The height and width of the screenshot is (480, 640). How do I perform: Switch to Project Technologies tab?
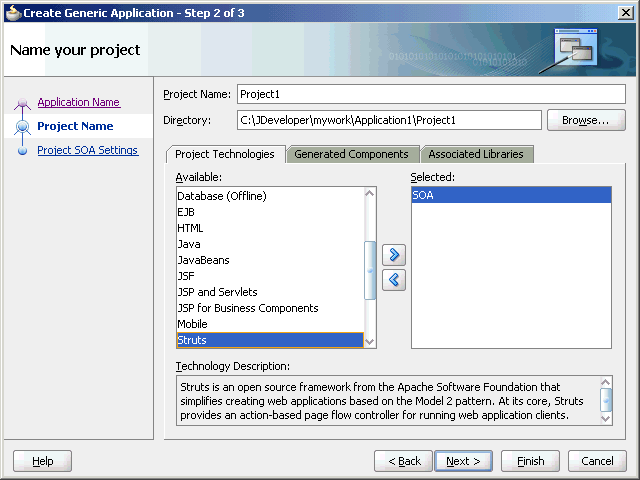tap(225, 154)
